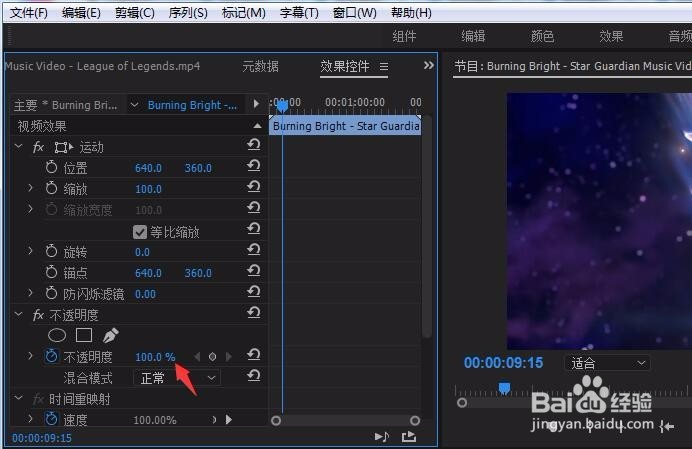Expand the 旋转 parameter
Screen dimensions: 692x449
[x=30, y=250]
